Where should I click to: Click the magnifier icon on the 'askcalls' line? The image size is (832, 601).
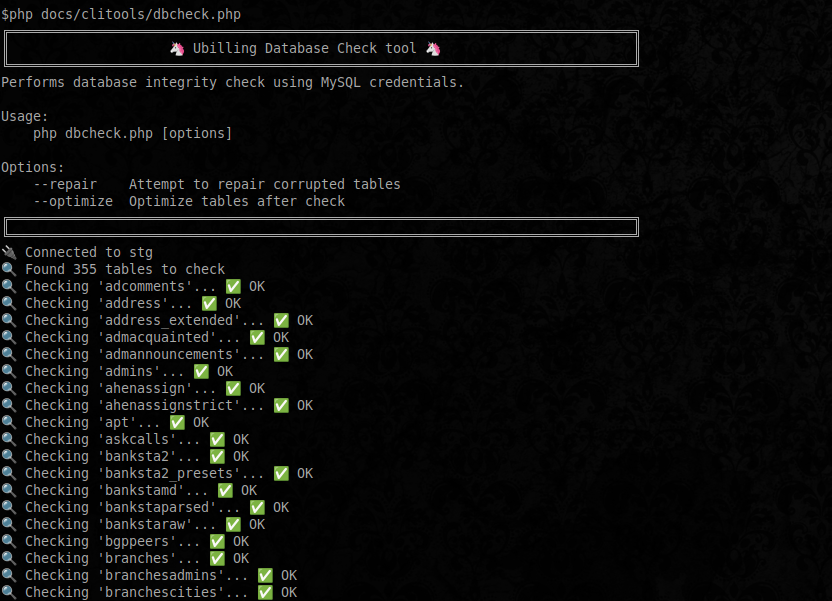9,439
